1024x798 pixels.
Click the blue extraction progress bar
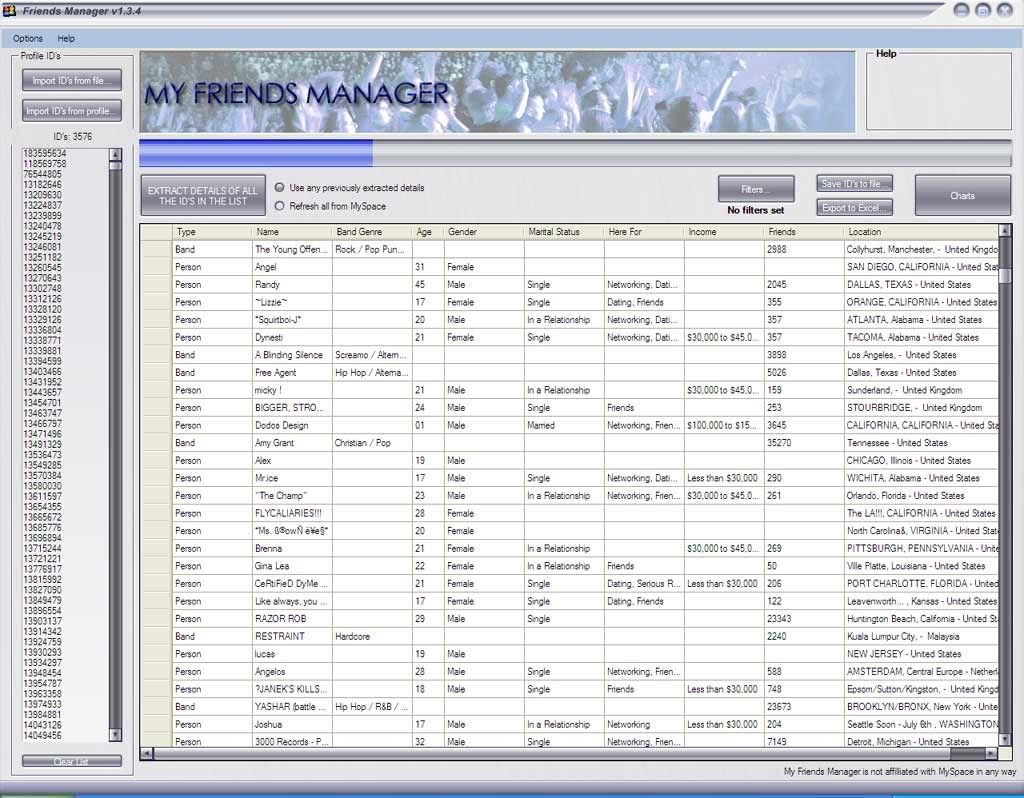click(256, 152)
